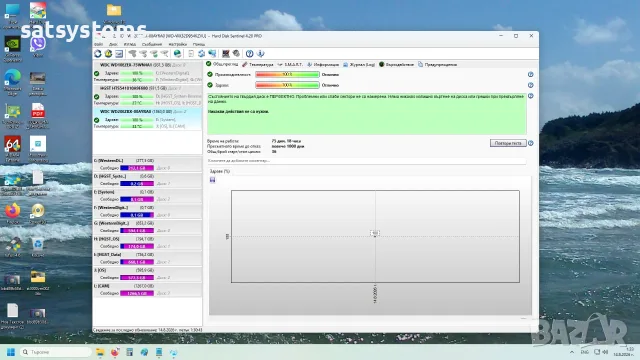Viewport: 640px width, 360px height.
Task: Select disk HGST HTS541010 Disk 1
Action: click(x=147, y=96)
